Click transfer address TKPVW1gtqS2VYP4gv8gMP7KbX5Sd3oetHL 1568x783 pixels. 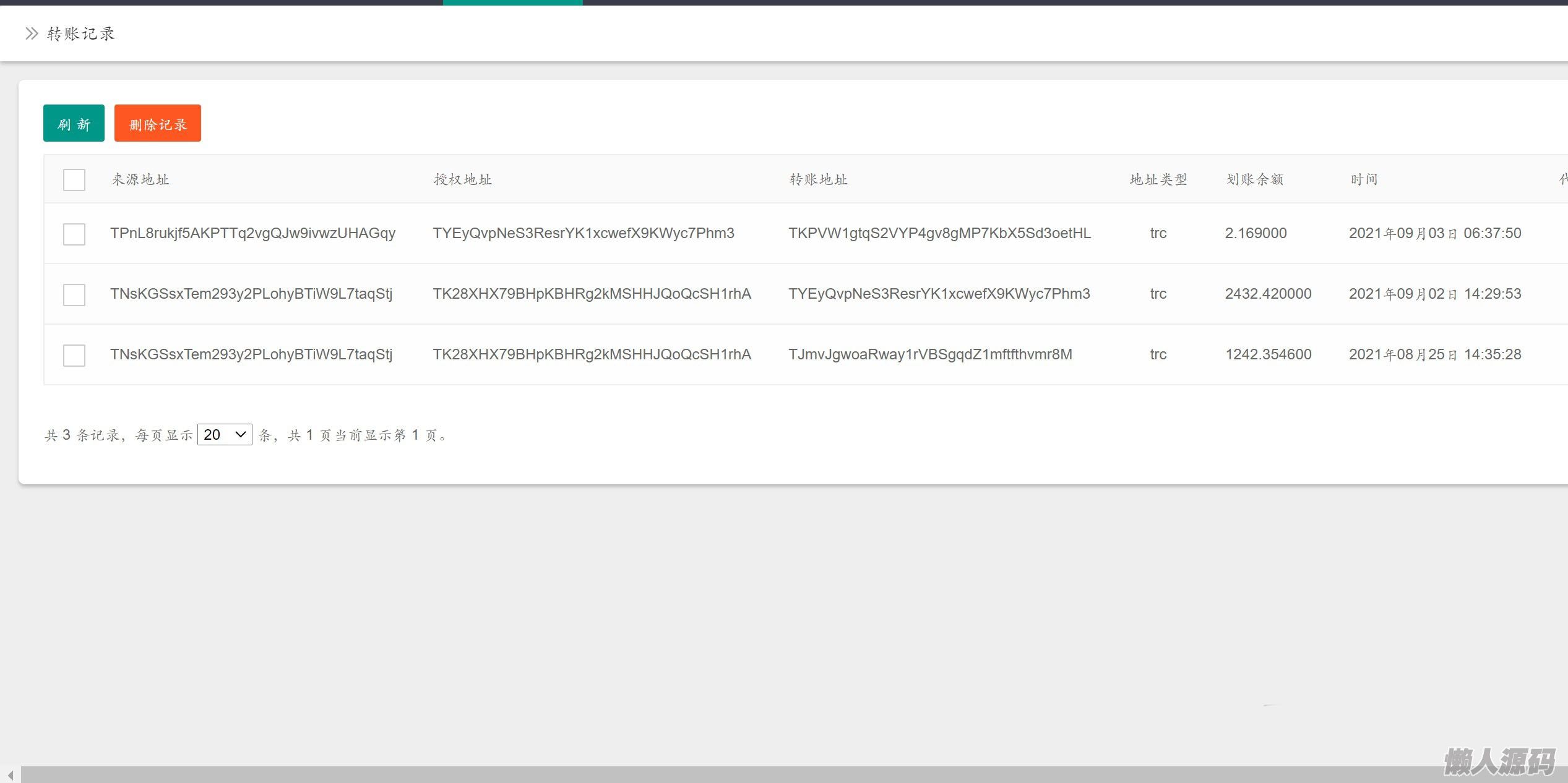(x=939, y=233)
